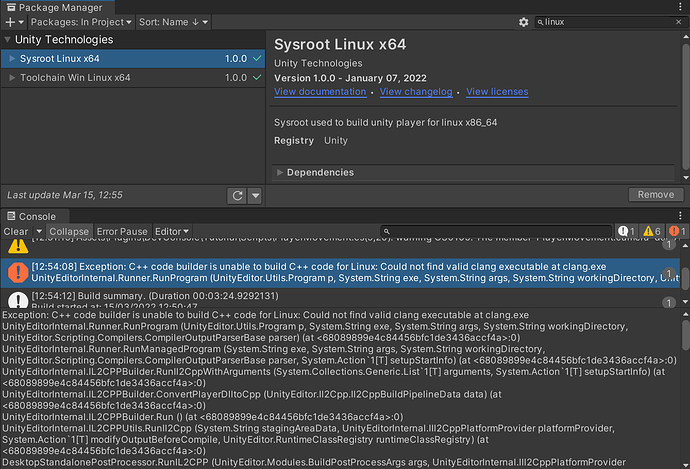The image size is (690, 469).
Task: Open the Packages: In Project dropdown
Action: 83,21
